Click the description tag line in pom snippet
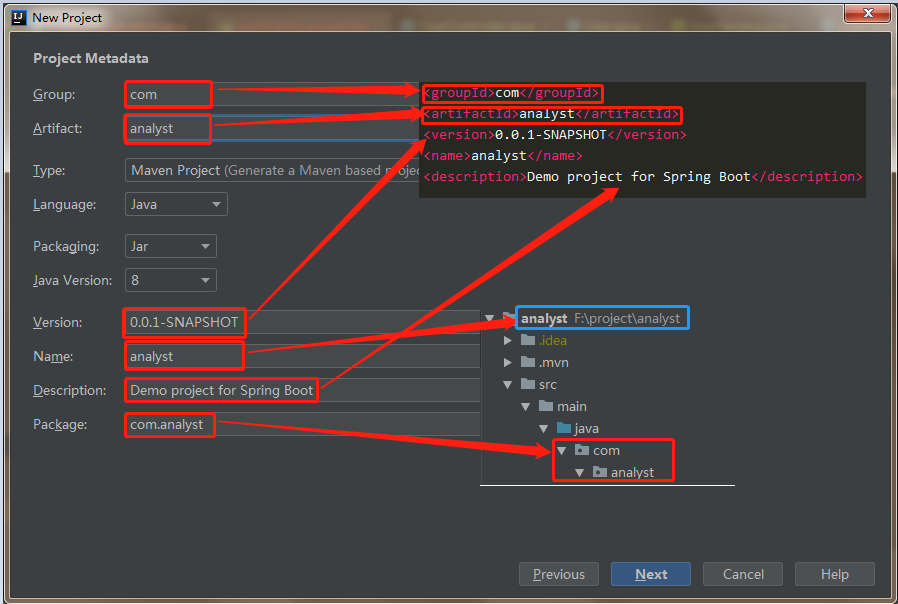 coord(643,177)
